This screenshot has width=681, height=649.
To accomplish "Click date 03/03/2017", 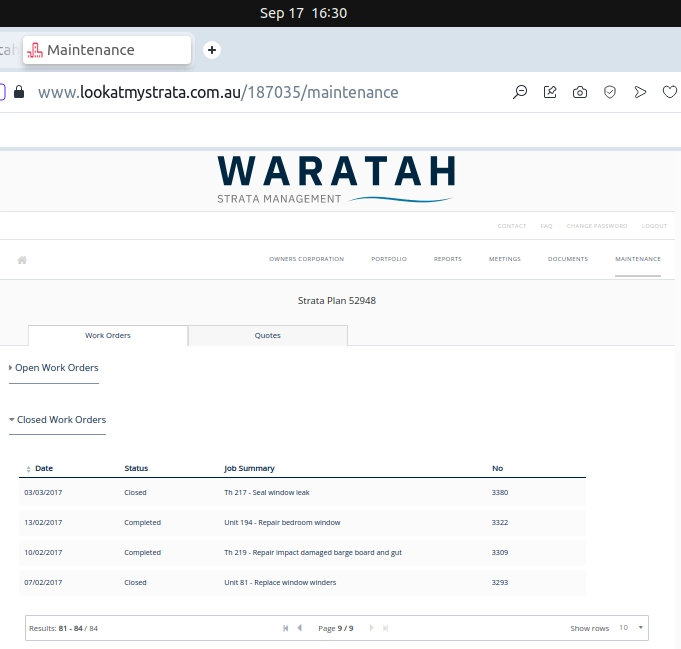I will pyautogui.click(x=43, y=493).
